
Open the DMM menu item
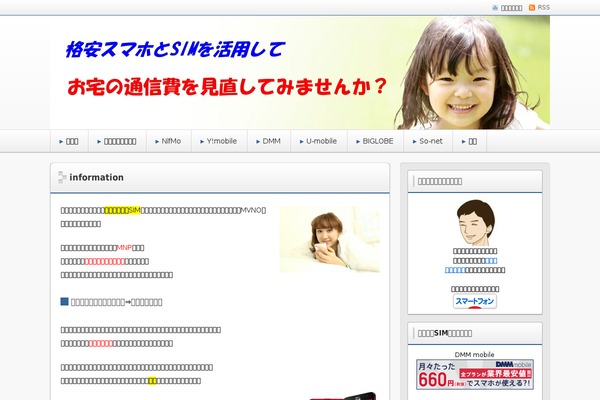[x=271, y=141]
